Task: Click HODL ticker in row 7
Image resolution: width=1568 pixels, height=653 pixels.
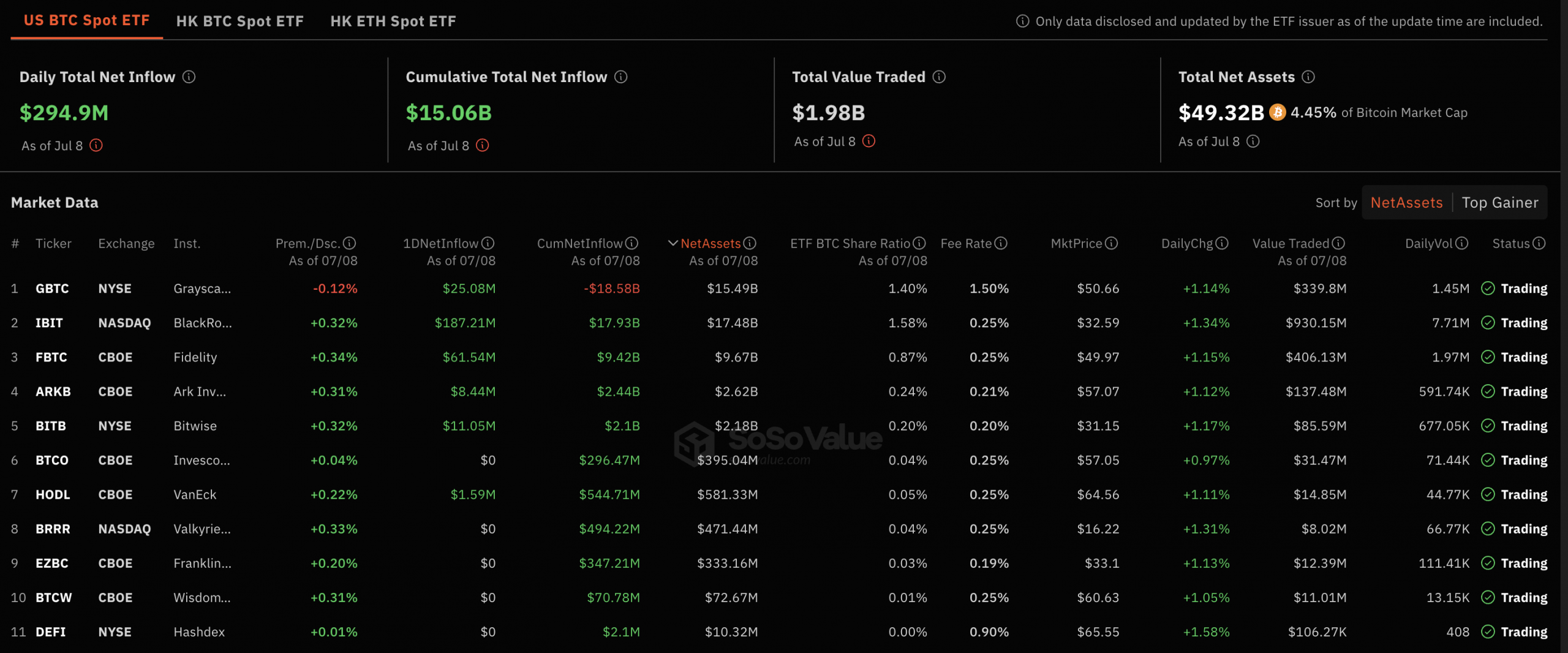Action: pyautogui.click(x=53, y=494)
